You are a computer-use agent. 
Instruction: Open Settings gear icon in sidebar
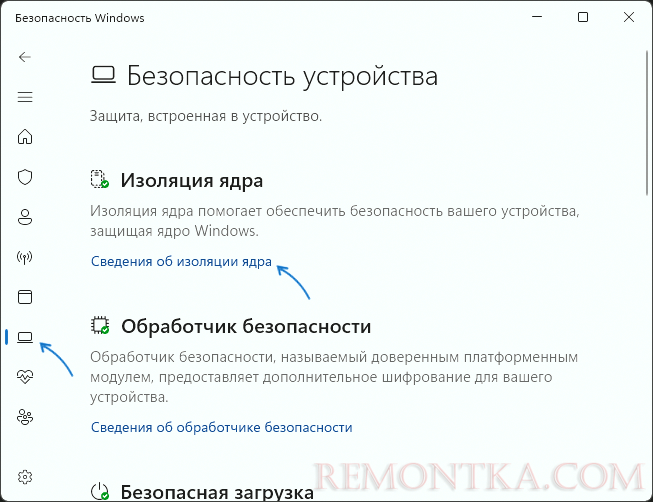25,477
